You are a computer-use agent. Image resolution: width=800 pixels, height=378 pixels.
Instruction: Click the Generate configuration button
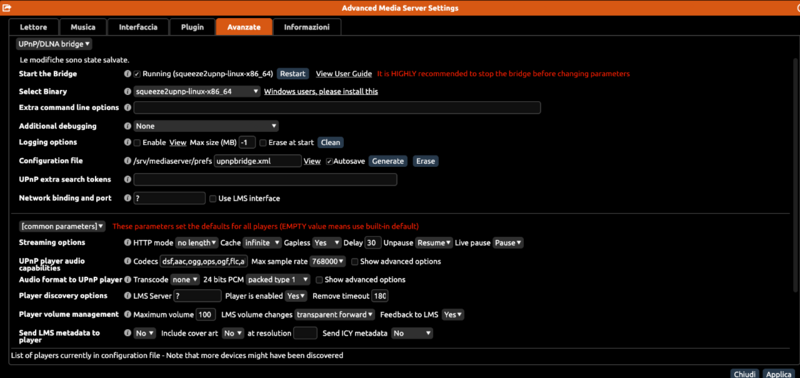[x=388, y=161]
